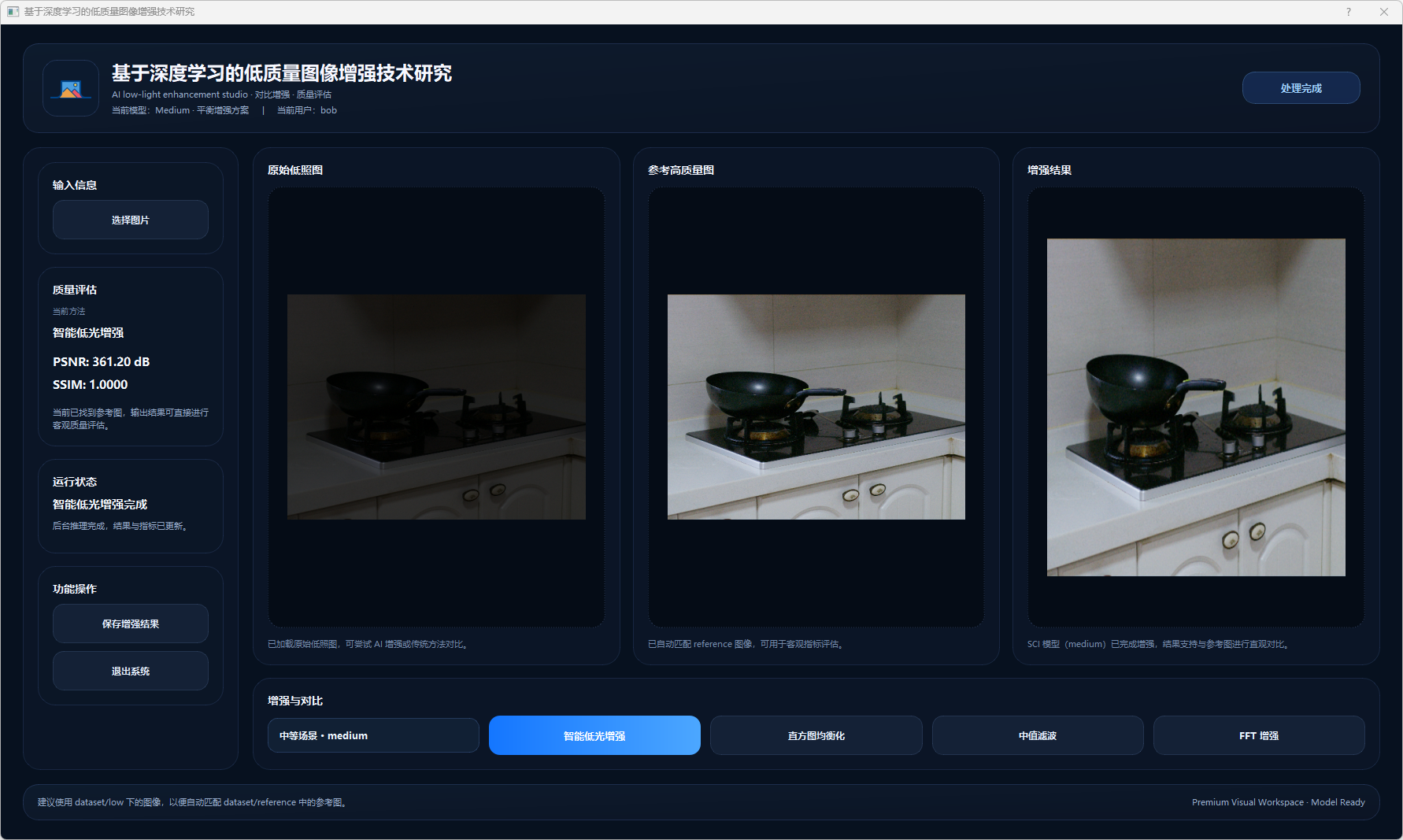Open the 中等场景 · medium model dropdown
Viewport: 1403px width, 840px height.
(373, 735)
